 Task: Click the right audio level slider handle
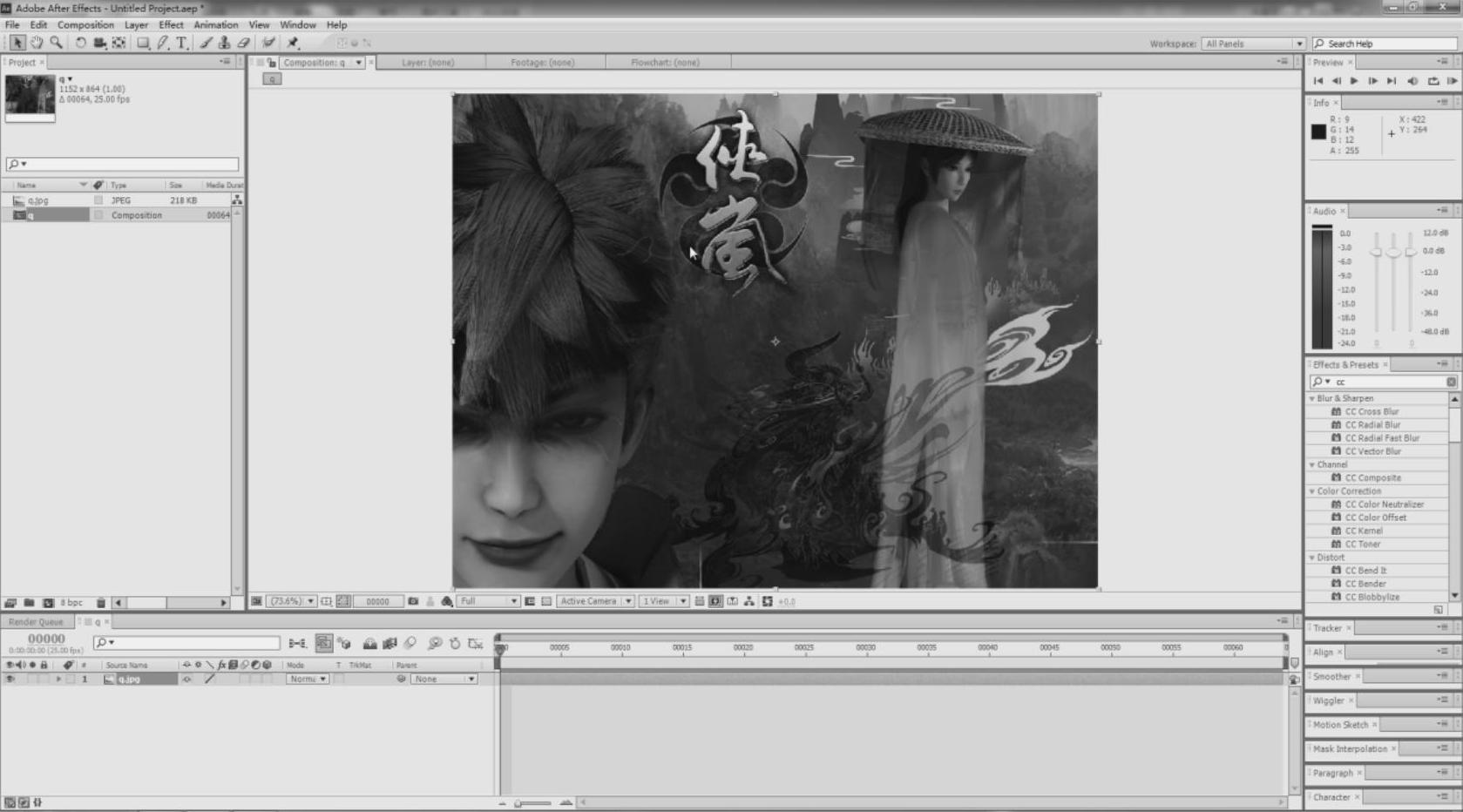pyautogui.click(x=1411, y=252)
